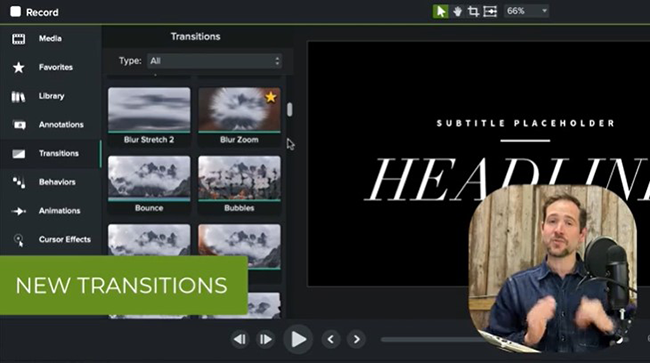Open the Library books icon
The width and height of the screenshot is (650, 363).
18,97
